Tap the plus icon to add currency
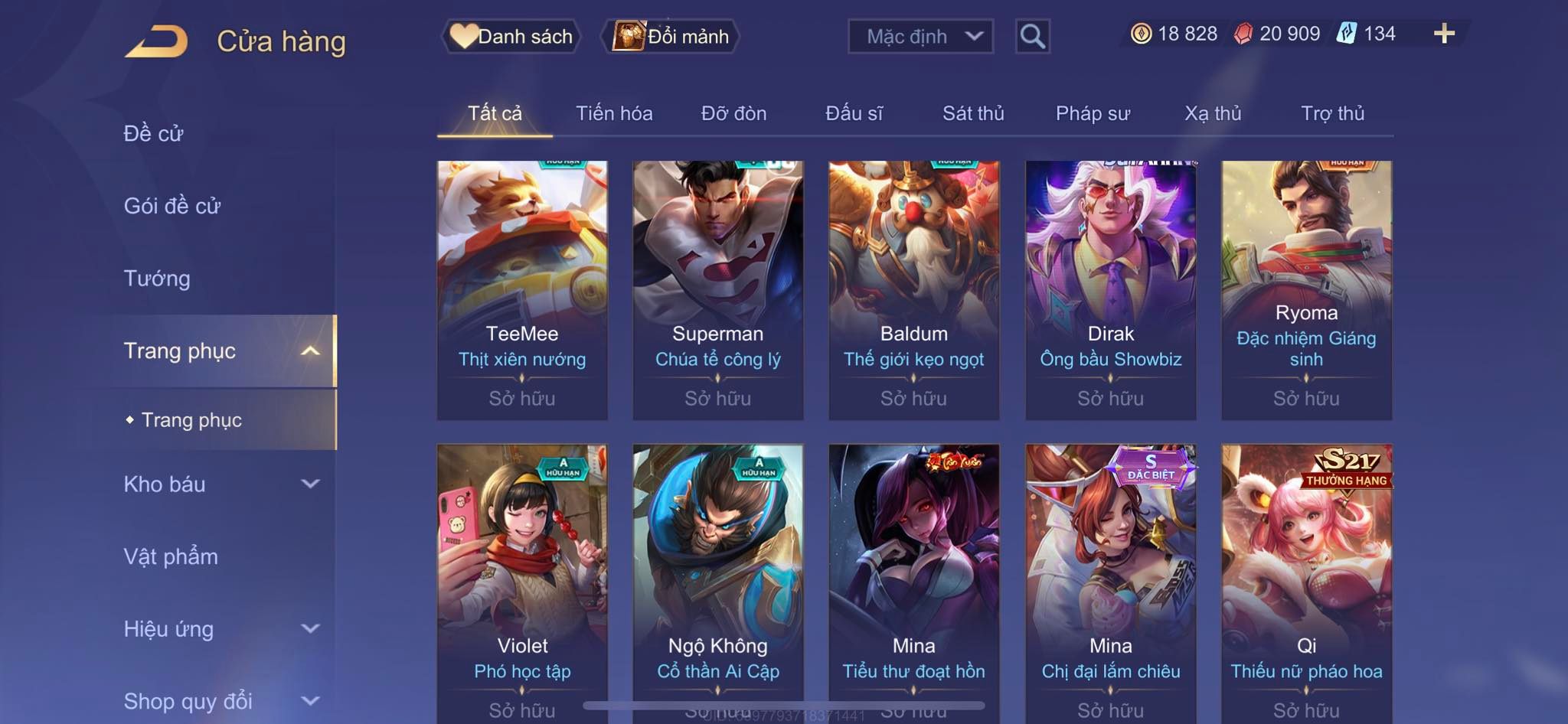Screen dimensions: 1568x724 [1444, 34]
